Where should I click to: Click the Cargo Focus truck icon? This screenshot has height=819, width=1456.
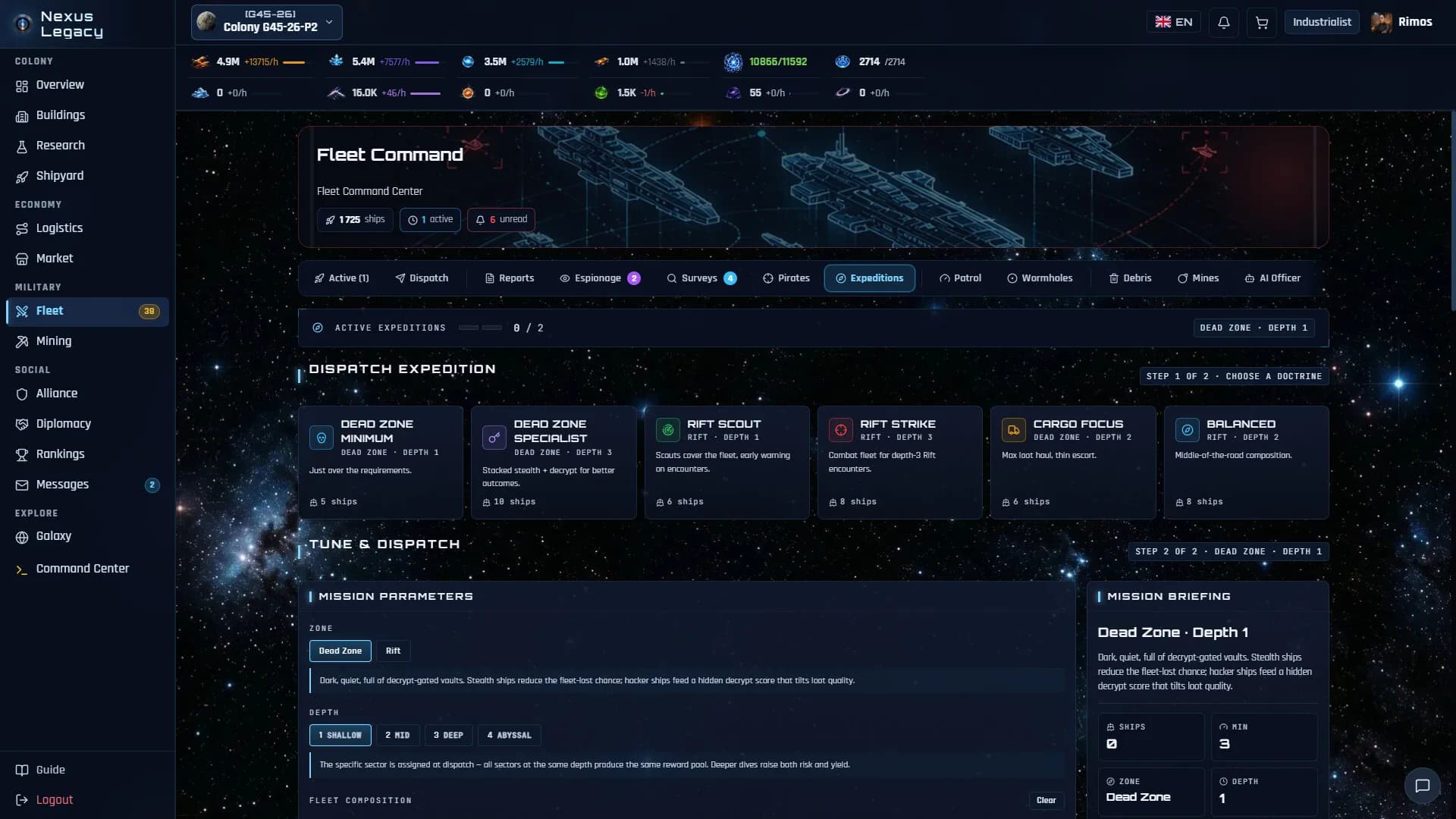click(1013, 430)
